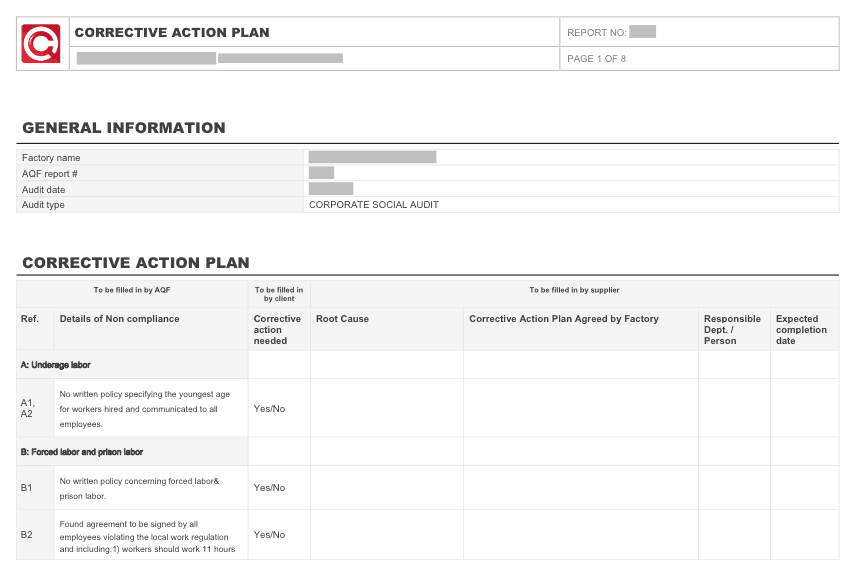The height and width of the screenshot is (566, 857).
Task: Click the Root Cause cell for A1, A2
Action: (386, 408)
